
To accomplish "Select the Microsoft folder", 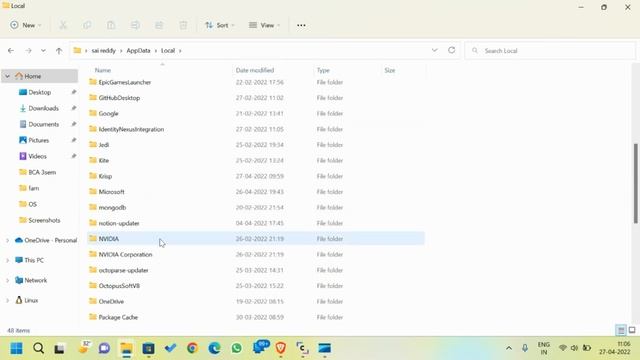I will pyautogui.click(x=111, y=192).
